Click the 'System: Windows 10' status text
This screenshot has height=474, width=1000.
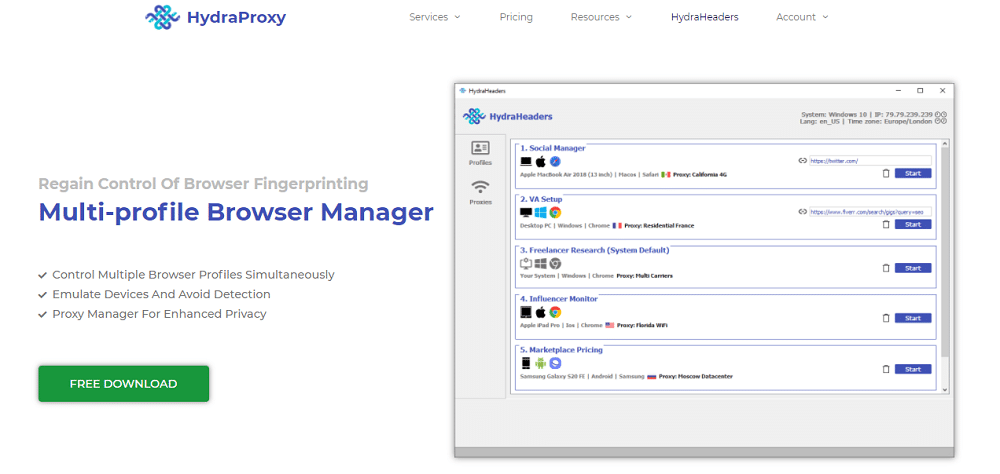835,114
